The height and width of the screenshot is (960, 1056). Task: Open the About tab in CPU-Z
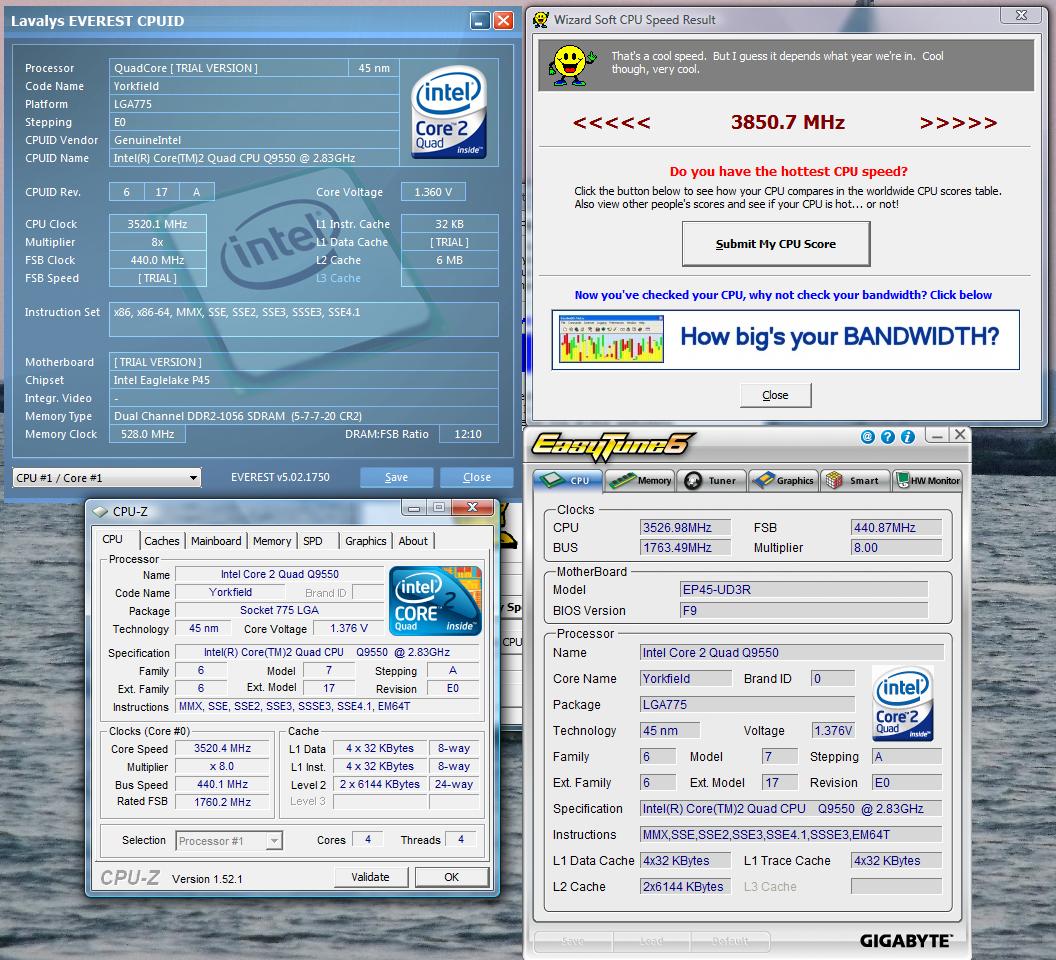tap(413, 541)
